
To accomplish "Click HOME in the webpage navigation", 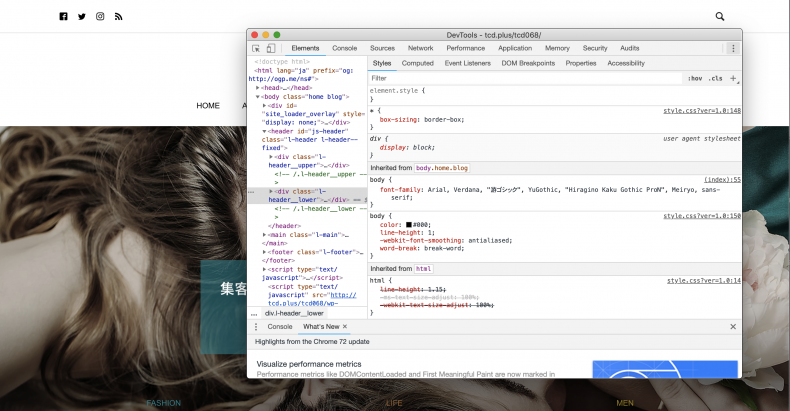I will click(x=208, y=106).
